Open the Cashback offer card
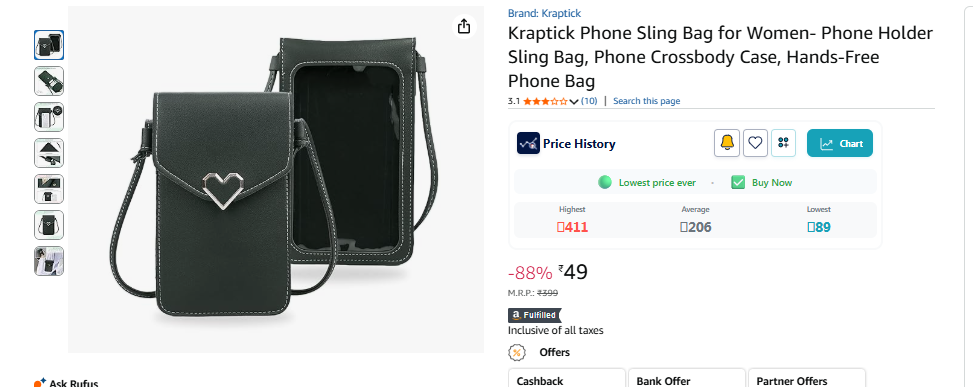 (567, 378)
